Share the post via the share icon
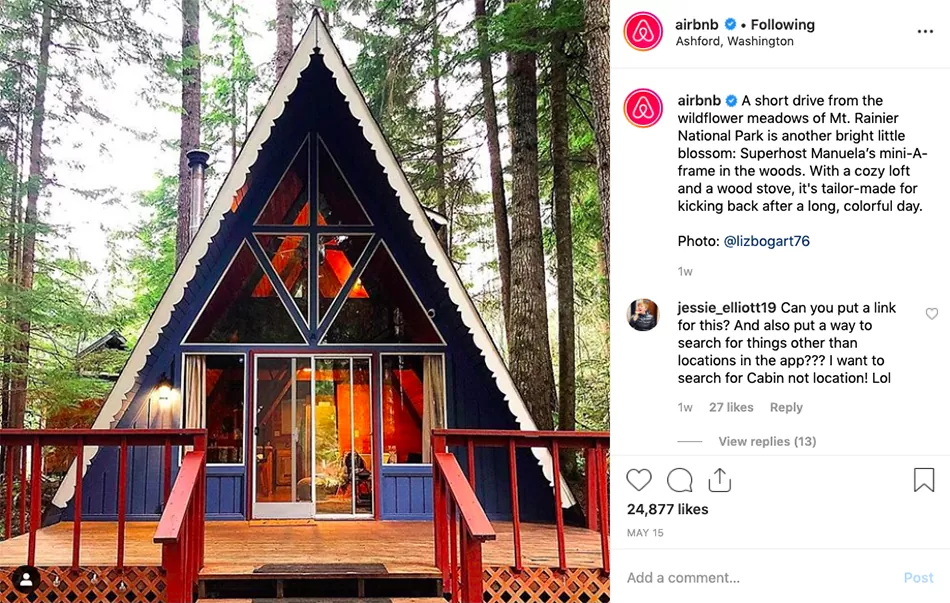The height and width of the screenshot is (603, 950). pyautogui.click(x=720, y=479)
